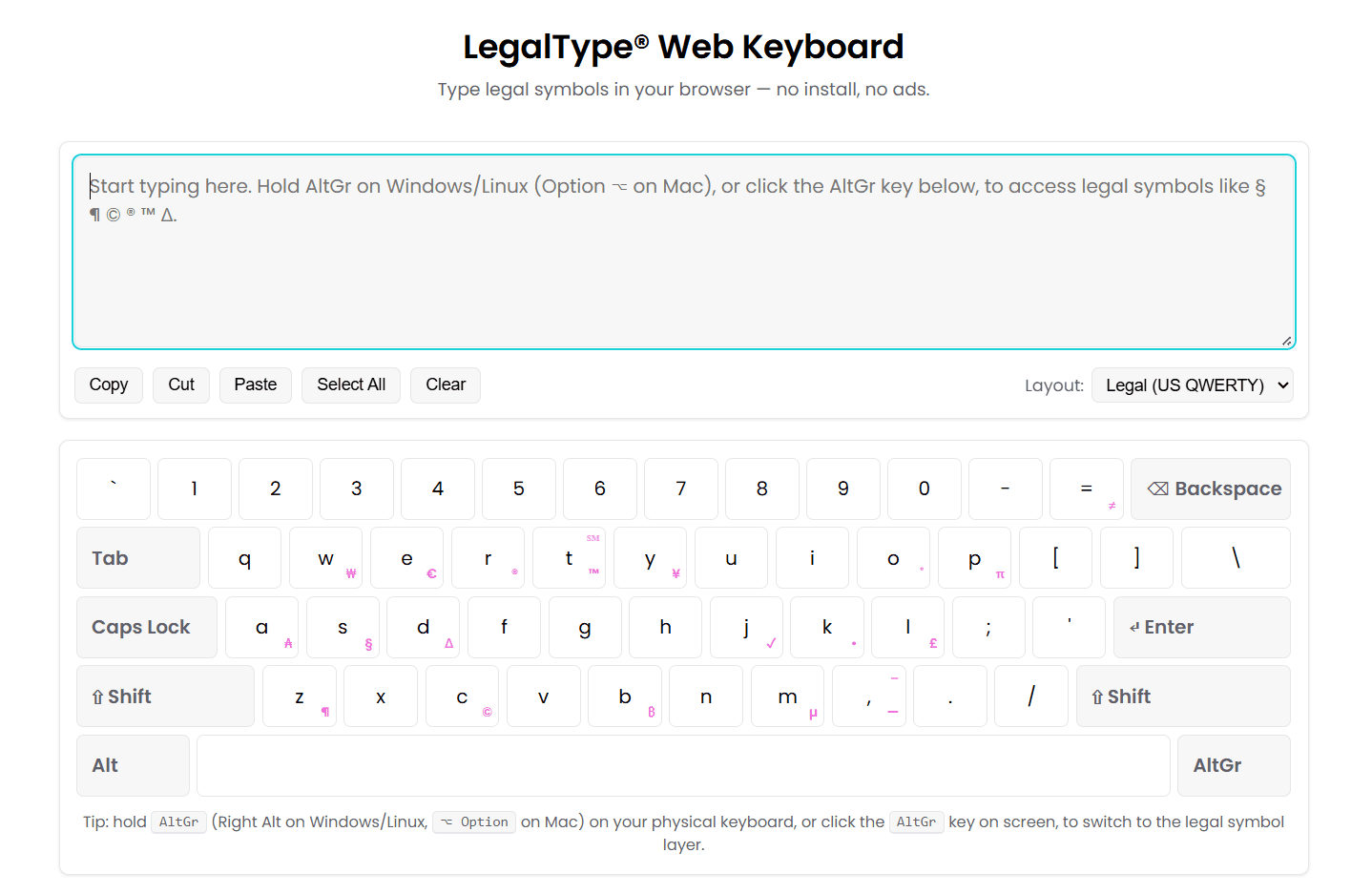This screenshot has width=1372, height=894.
Task: Tap the h key
Action: (665, 628)
